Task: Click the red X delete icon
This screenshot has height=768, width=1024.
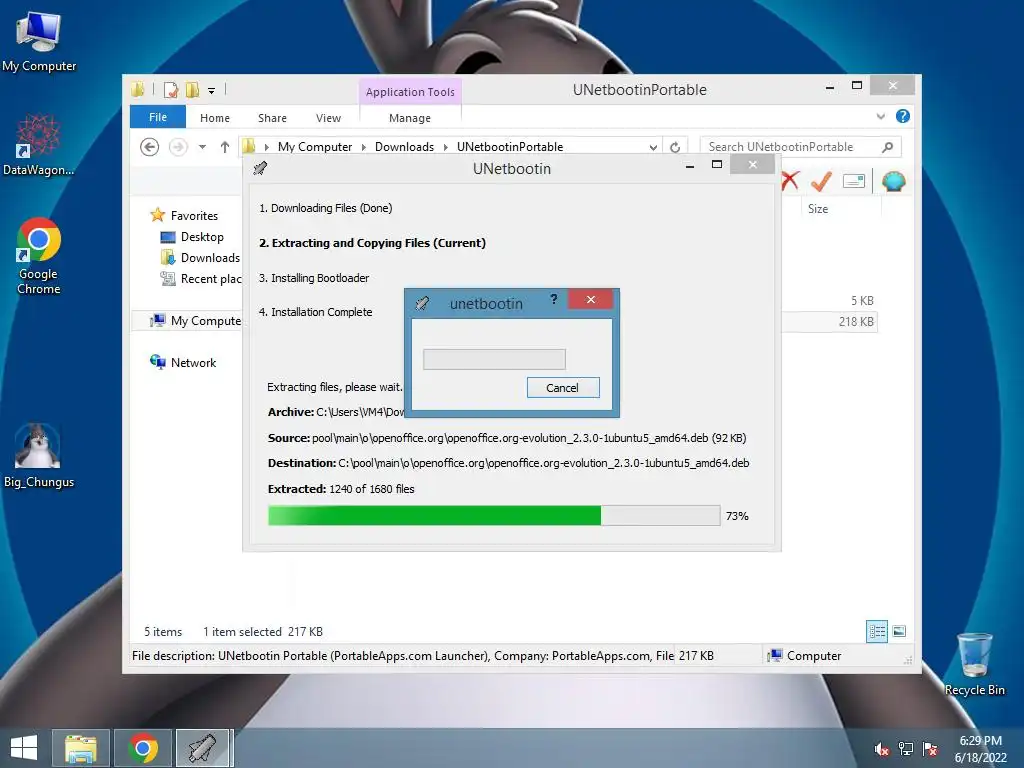Action: click(x=790, y=181)
